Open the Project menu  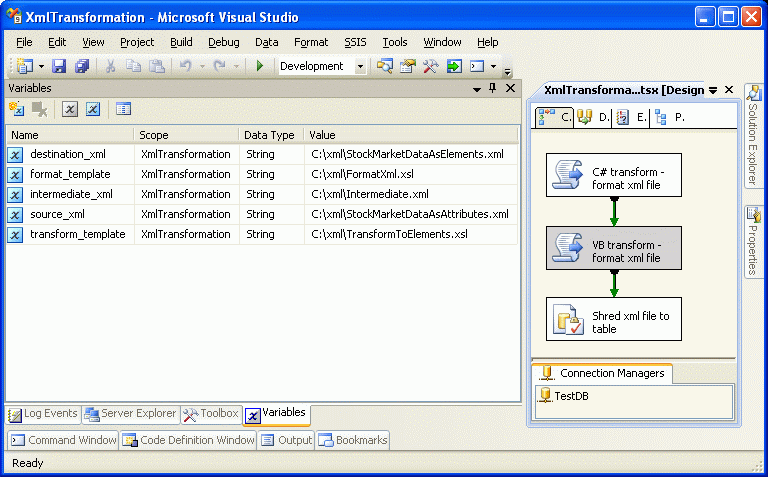pyautogui.click(x=137, y=43)
